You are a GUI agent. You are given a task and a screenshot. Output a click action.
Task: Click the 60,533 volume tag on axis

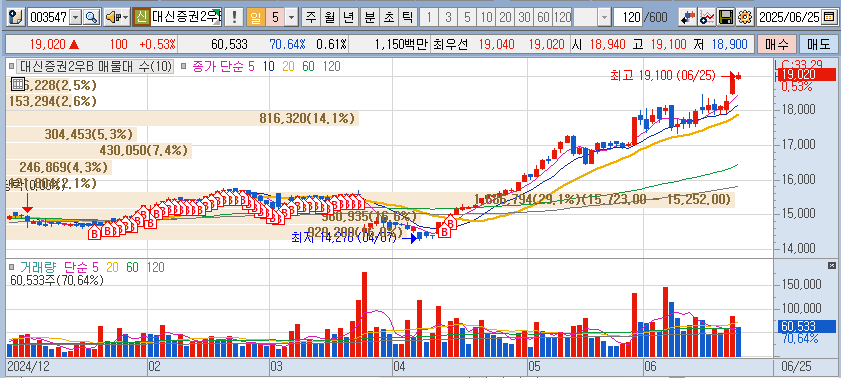pyautogui.click(x=807, y=326)
